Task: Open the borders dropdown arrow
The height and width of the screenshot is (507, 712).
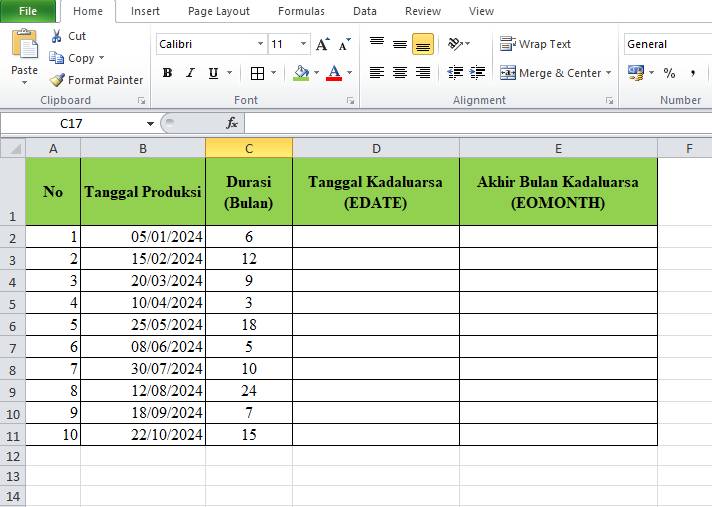Action: 273,73
